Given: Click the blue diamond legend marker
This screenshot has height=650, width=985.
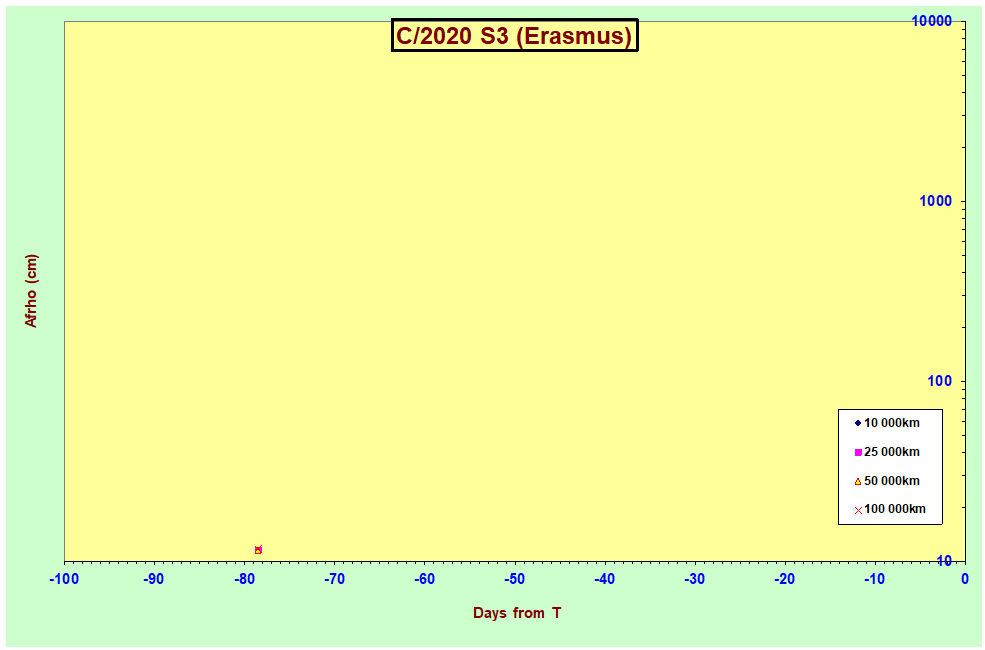Looking at the screenshot, I should [x=858, y=423].
